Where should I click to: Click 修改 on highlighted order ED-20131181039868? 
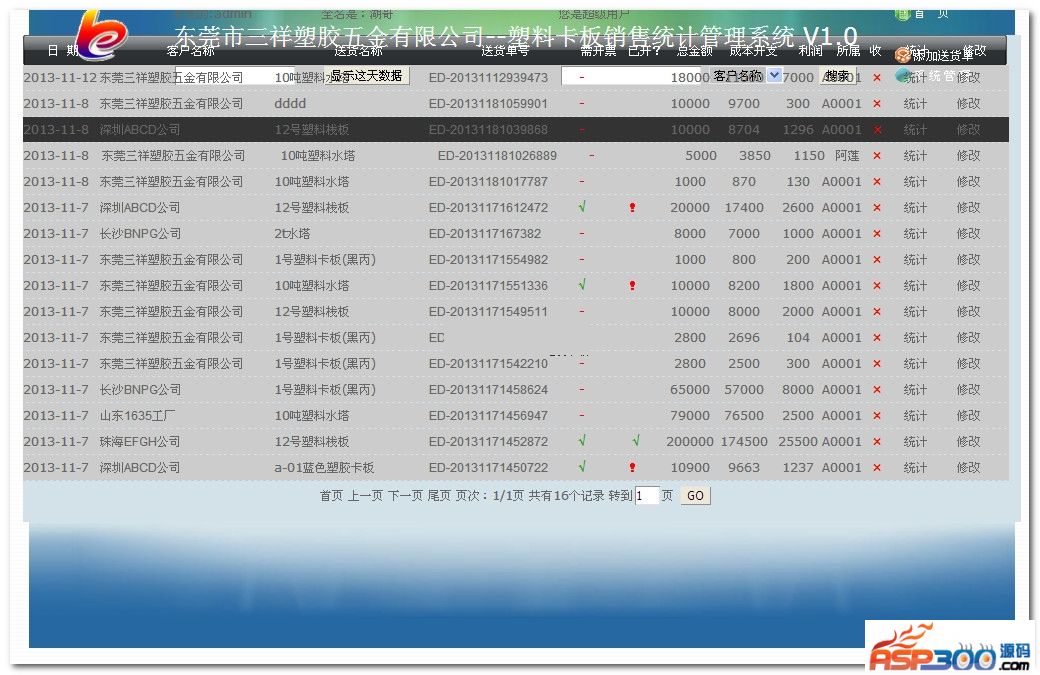coord(968,130)
